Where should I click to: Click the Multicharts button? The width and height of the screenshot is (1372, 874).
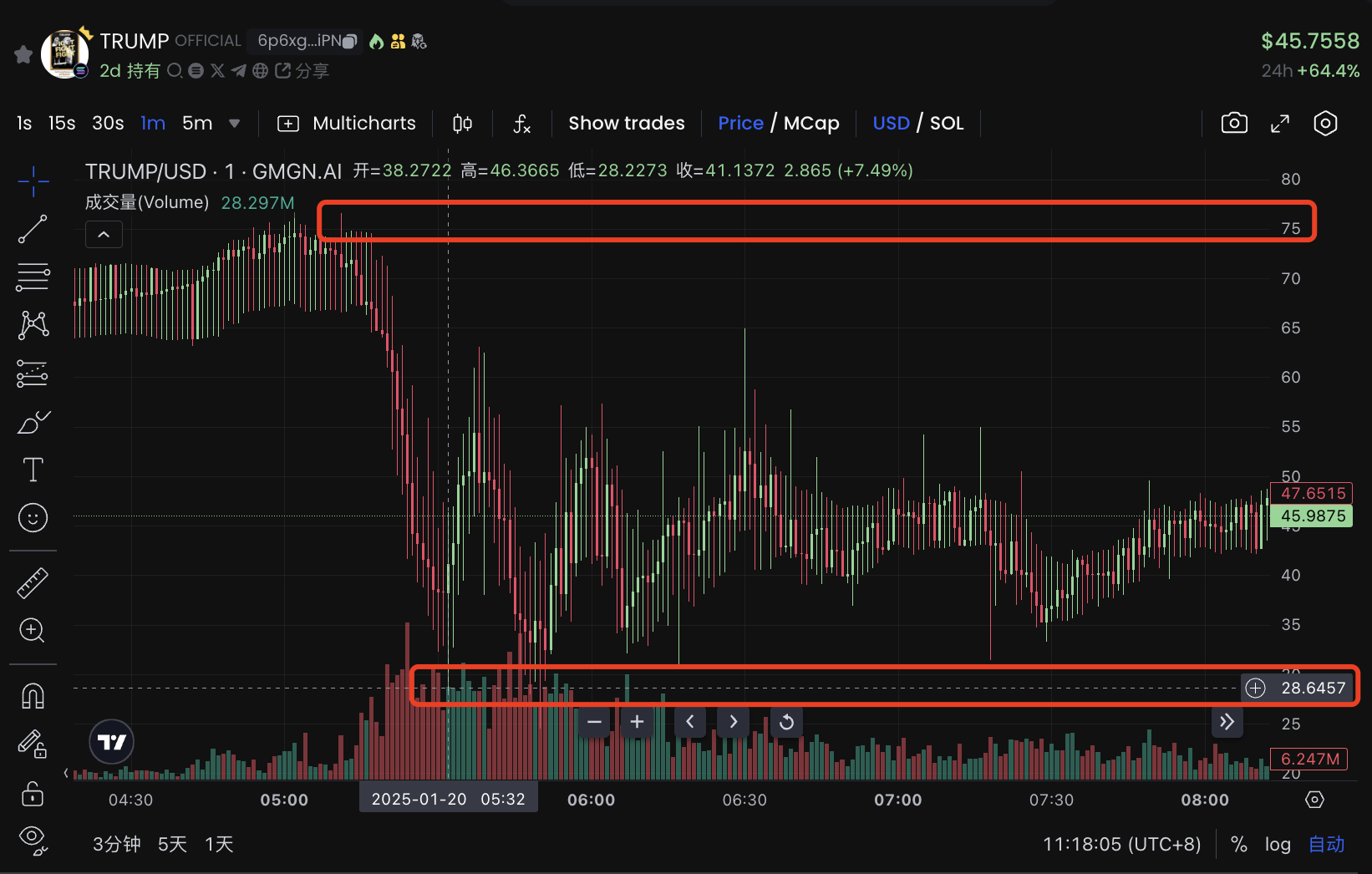point(347,124)
